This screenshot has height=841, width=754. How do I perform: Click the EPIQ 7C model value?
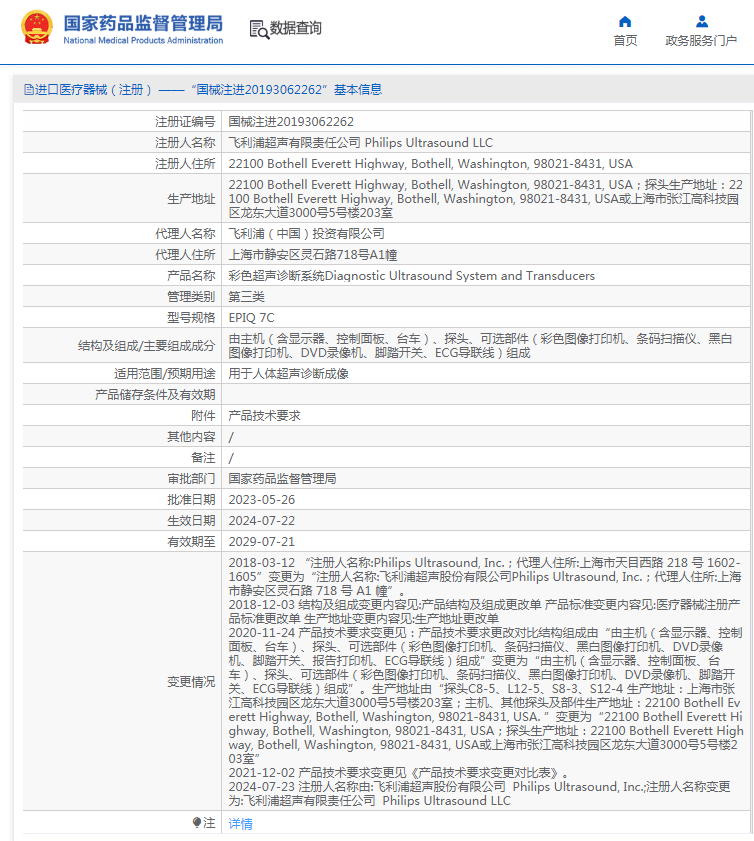point(252,318)
